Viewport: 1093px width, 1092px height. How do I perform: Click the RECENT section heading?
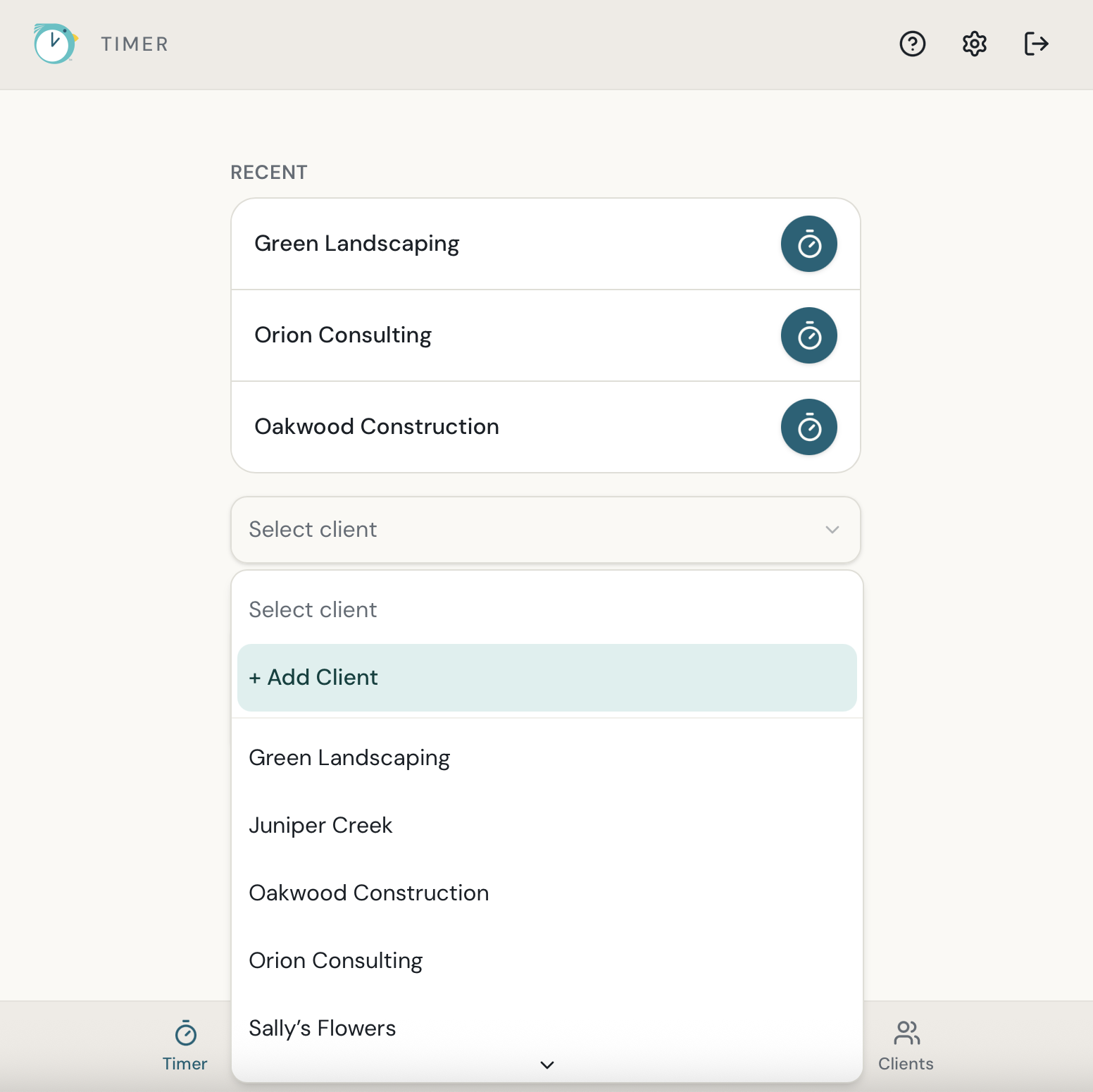(269, 173)
